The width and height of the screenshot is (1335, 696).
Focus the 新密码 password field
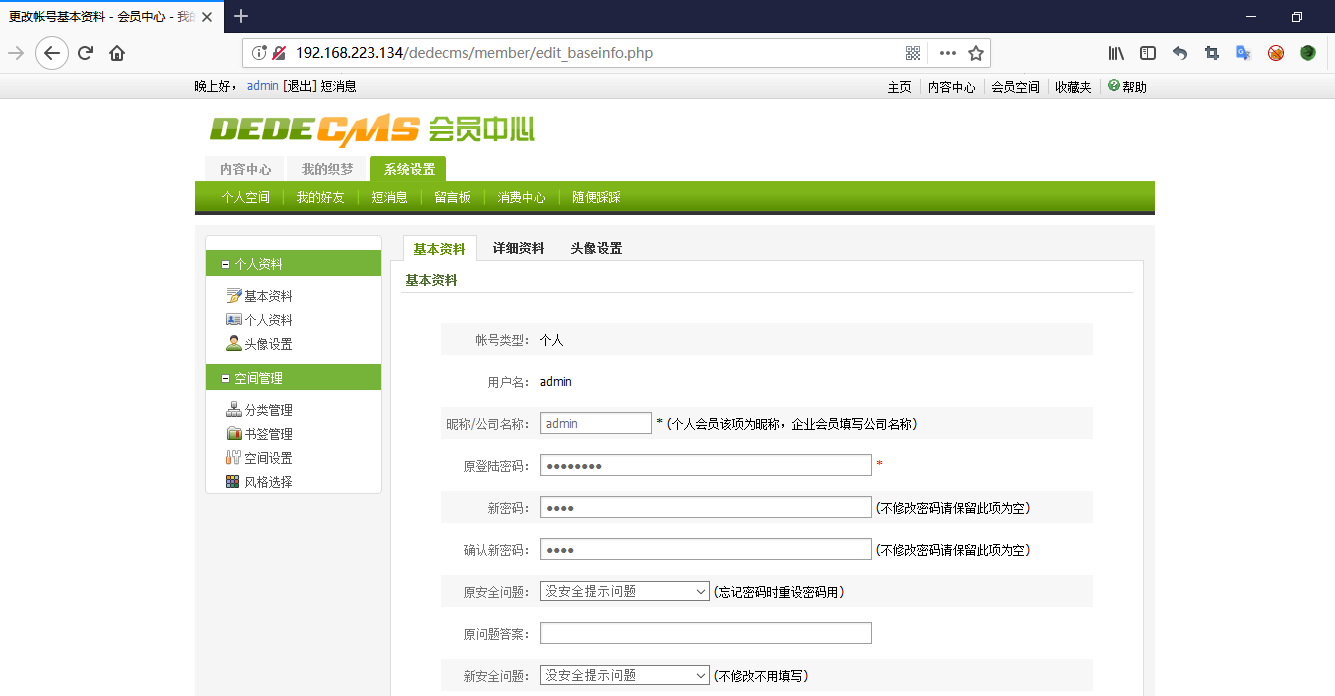tap(706, 507)
